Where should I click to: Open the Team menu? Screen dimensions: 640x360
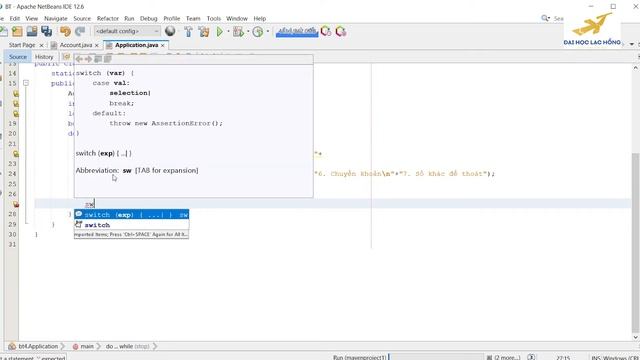(193, 18)
